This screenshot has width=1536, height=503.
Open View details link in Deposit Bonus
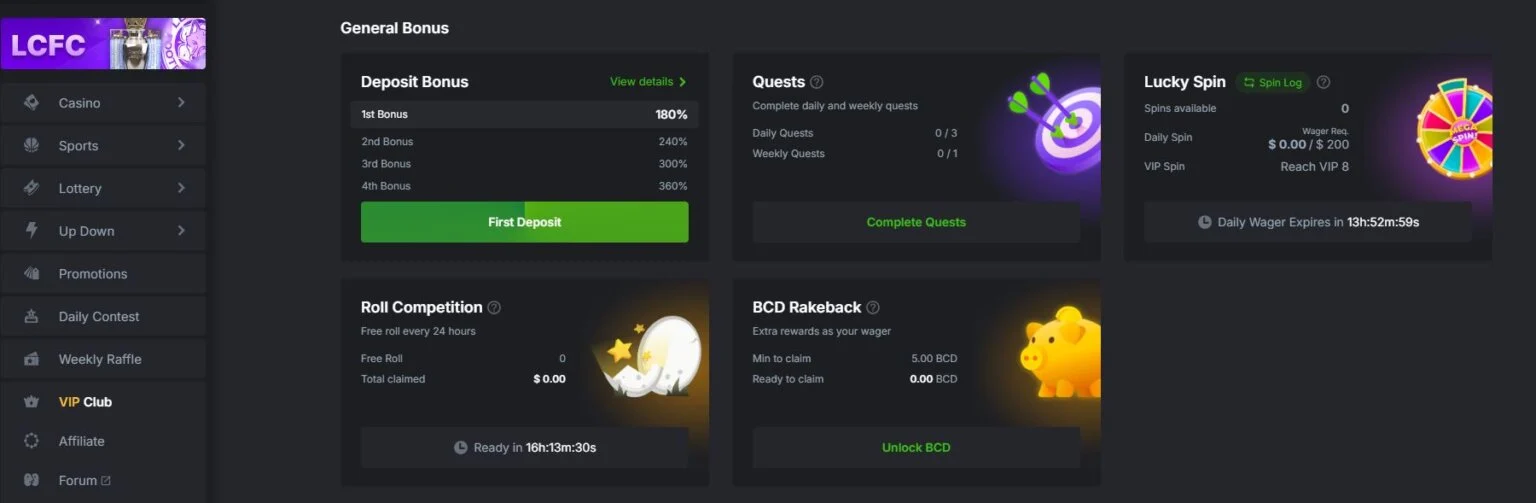point(647,82)
